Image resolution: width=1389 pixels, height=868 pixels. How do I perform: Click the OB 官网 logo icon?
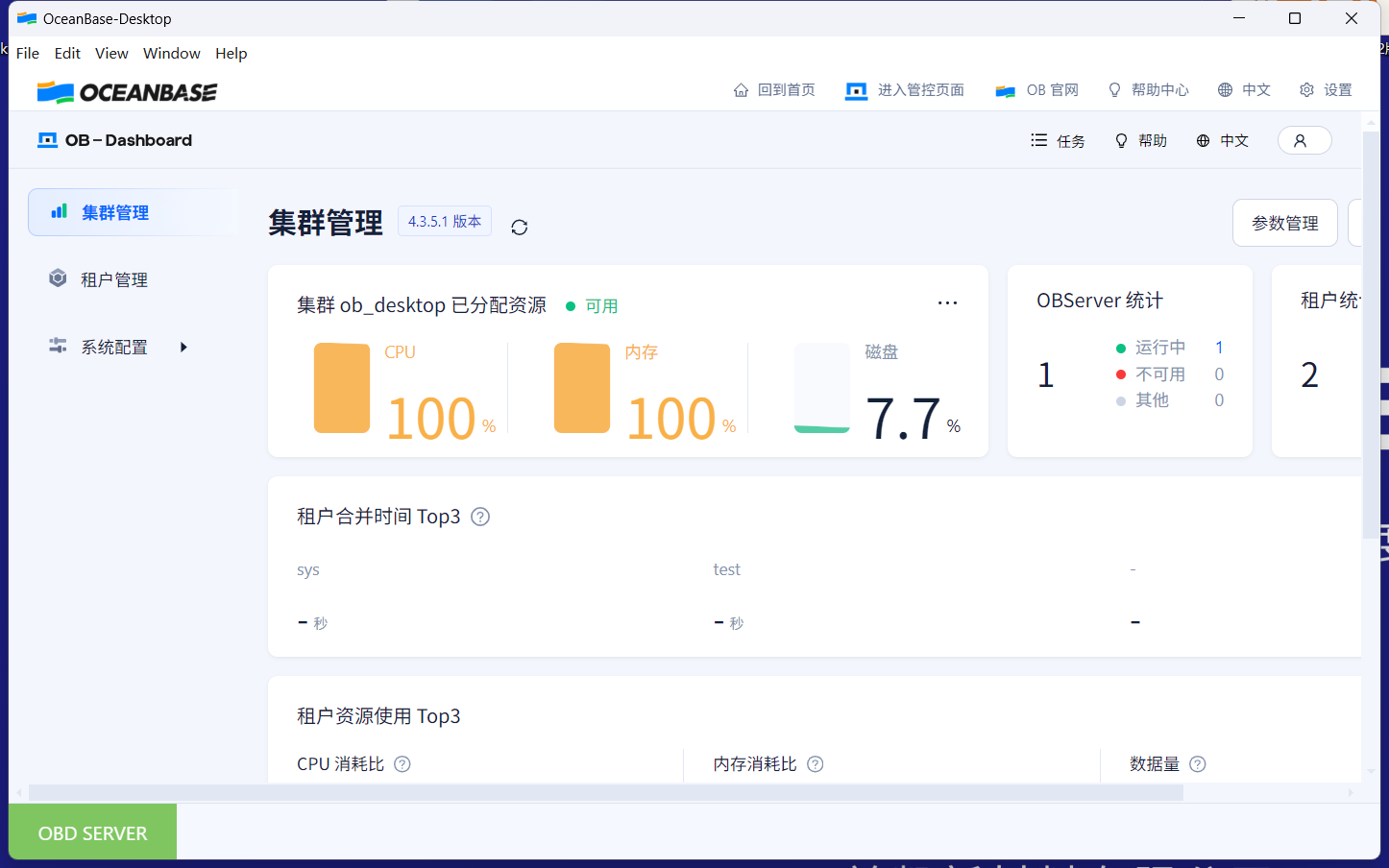coord(1005,89)
